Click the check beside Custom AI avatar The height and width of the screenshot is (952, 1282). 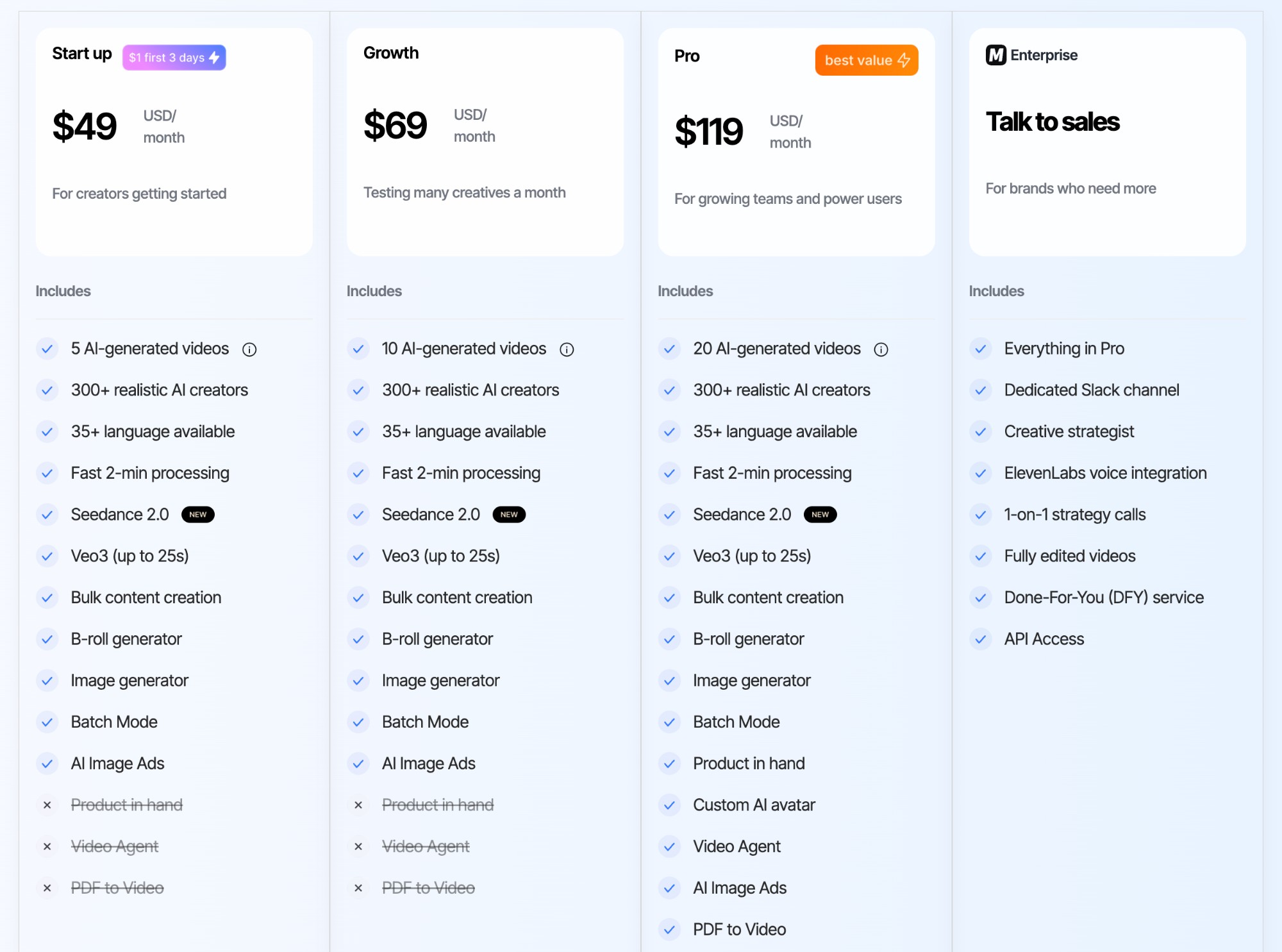point(670,805)
